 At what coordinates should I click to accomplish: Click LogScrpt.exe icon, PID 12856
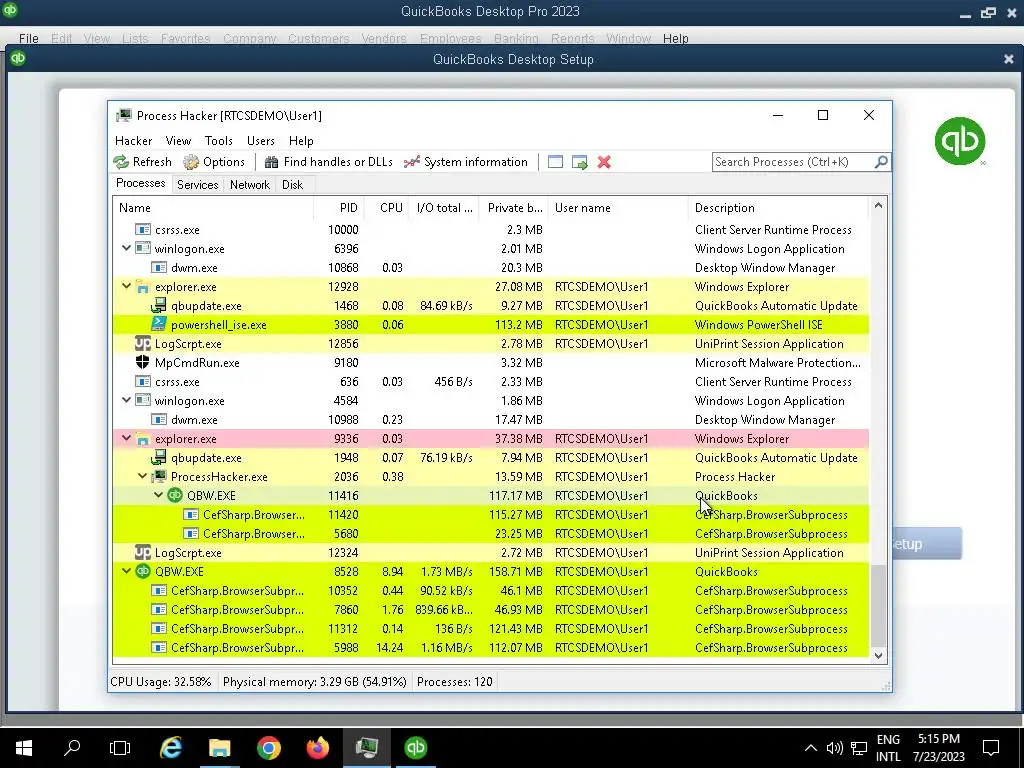142,343
